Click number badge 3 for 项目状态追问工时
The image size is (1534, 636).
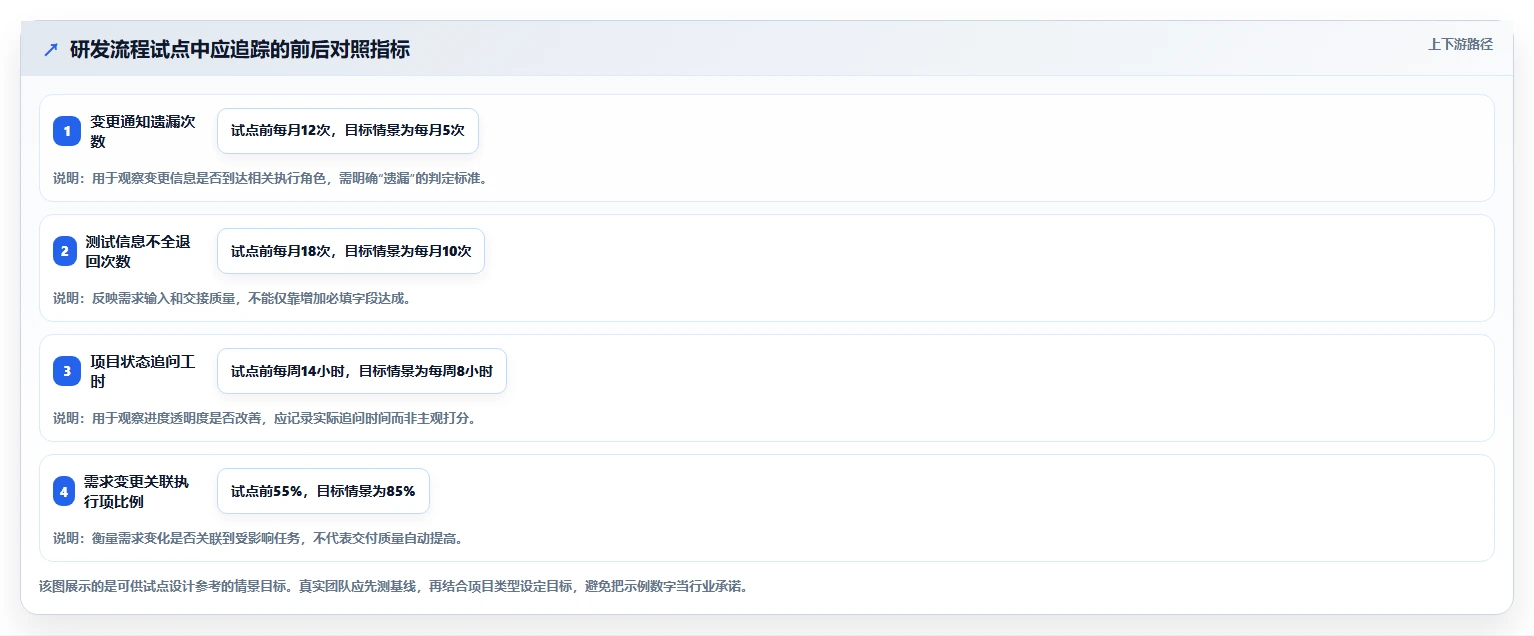[x=67, y=371]
